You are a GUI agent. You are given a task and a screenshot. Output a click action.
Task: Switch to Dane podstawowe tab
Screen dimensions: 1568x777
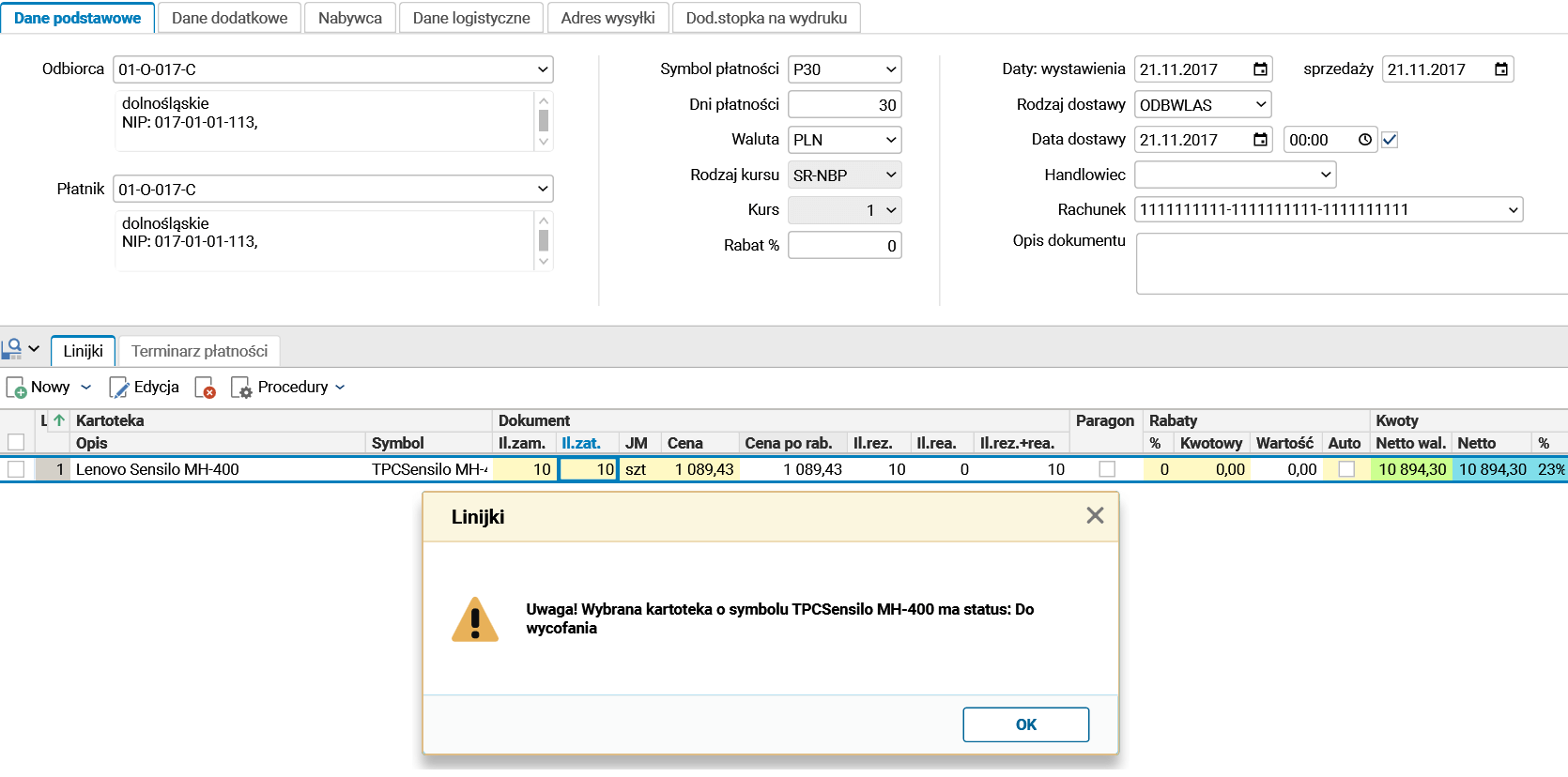78,18
